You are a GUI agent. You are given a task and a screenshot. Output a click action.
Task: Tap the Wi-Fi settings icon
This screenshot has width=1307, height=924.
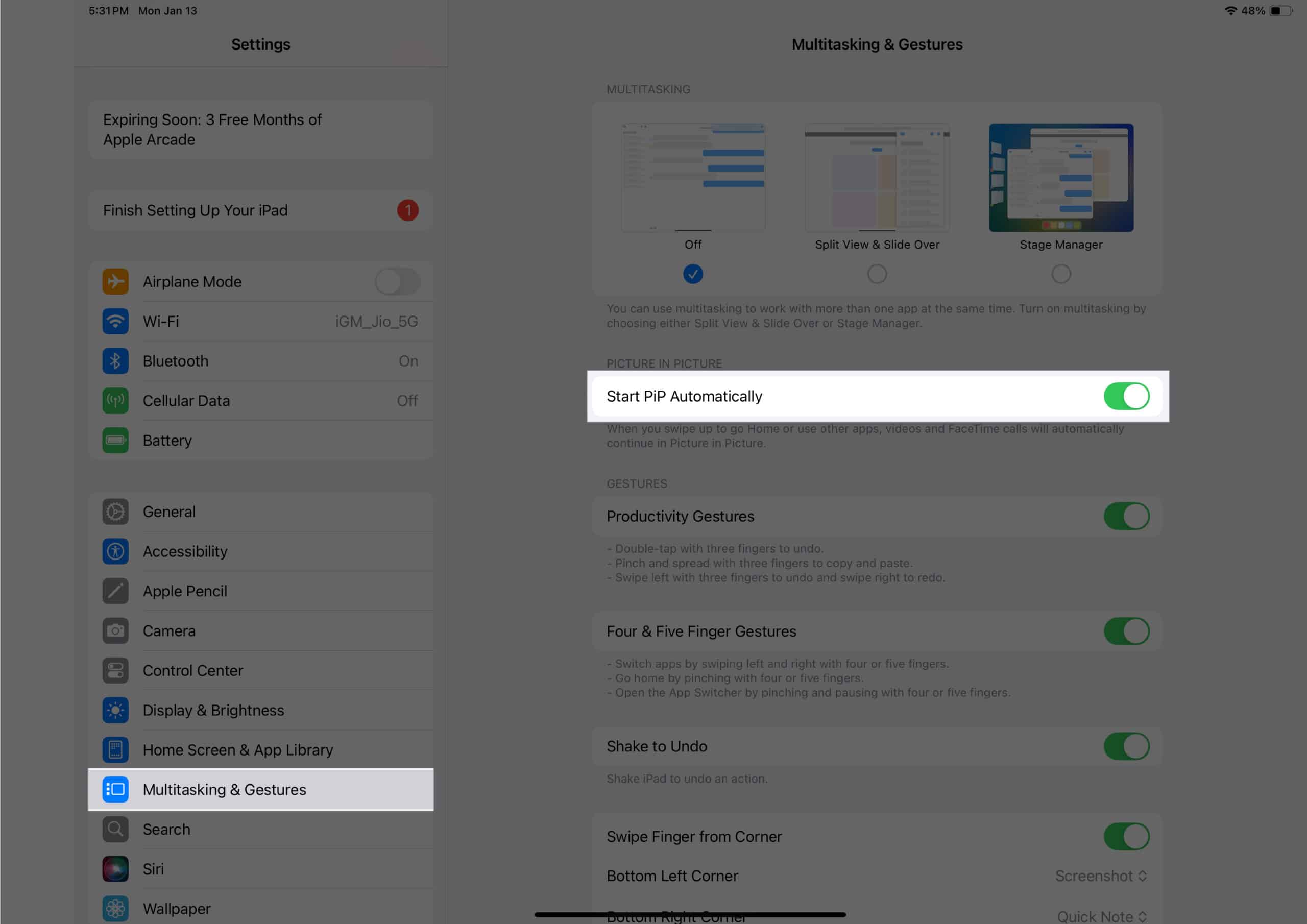(x=115, y=321)
